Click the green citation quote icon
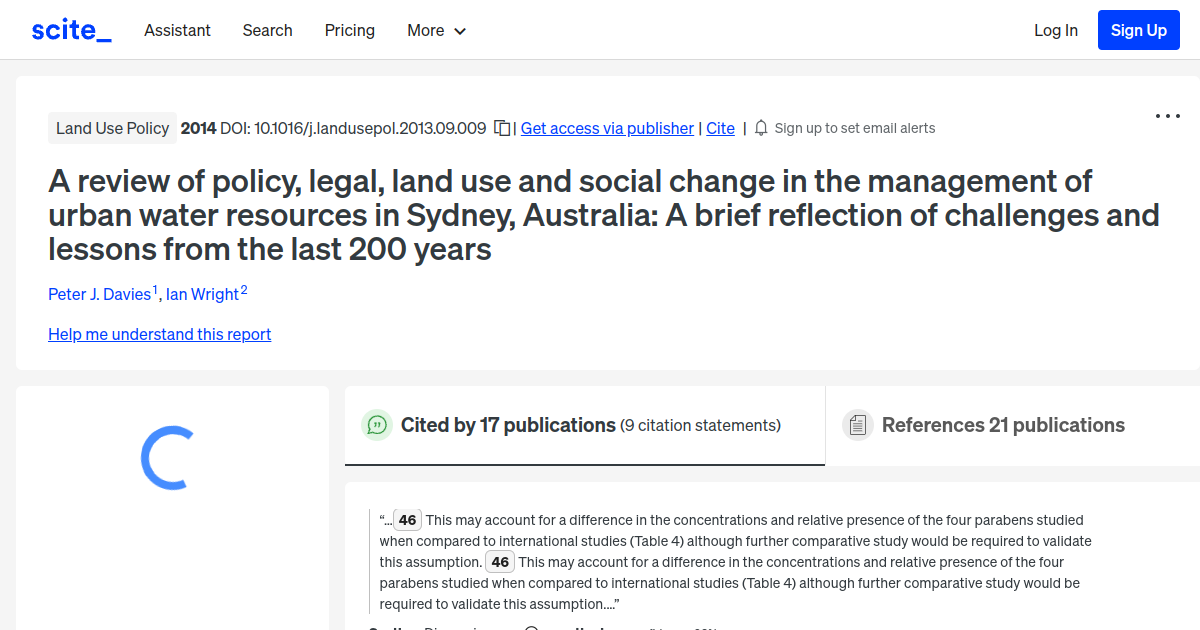This screenshot has height=630, width=1200. point(376,425)
